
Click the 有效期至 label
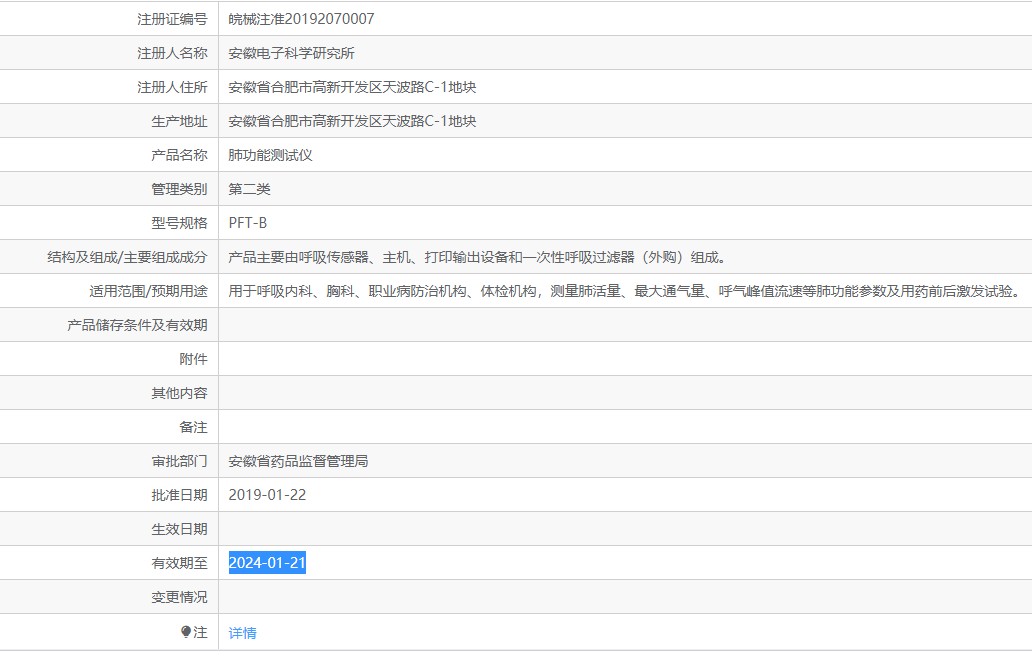(x=180, y=563)
